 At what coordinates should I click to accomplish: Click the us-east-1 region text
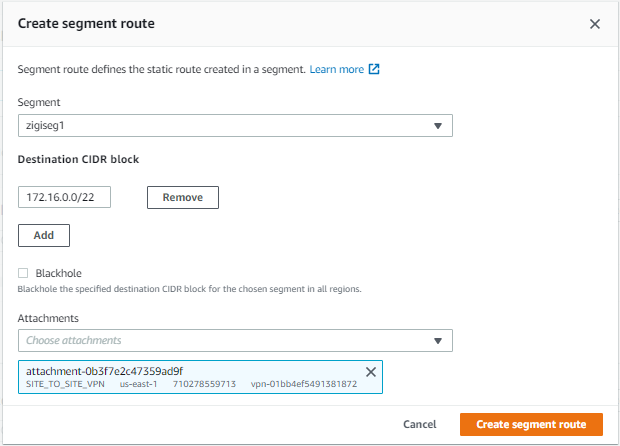pos(138,384)
